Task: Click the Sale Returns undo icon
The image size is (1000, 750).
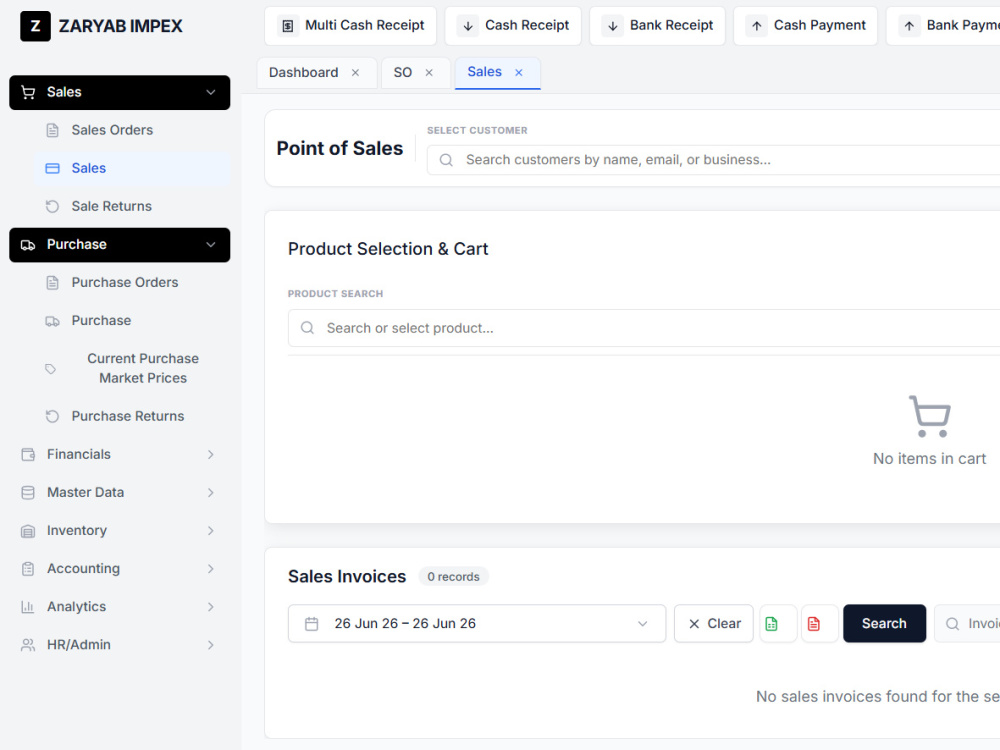Action: (52, 207)
